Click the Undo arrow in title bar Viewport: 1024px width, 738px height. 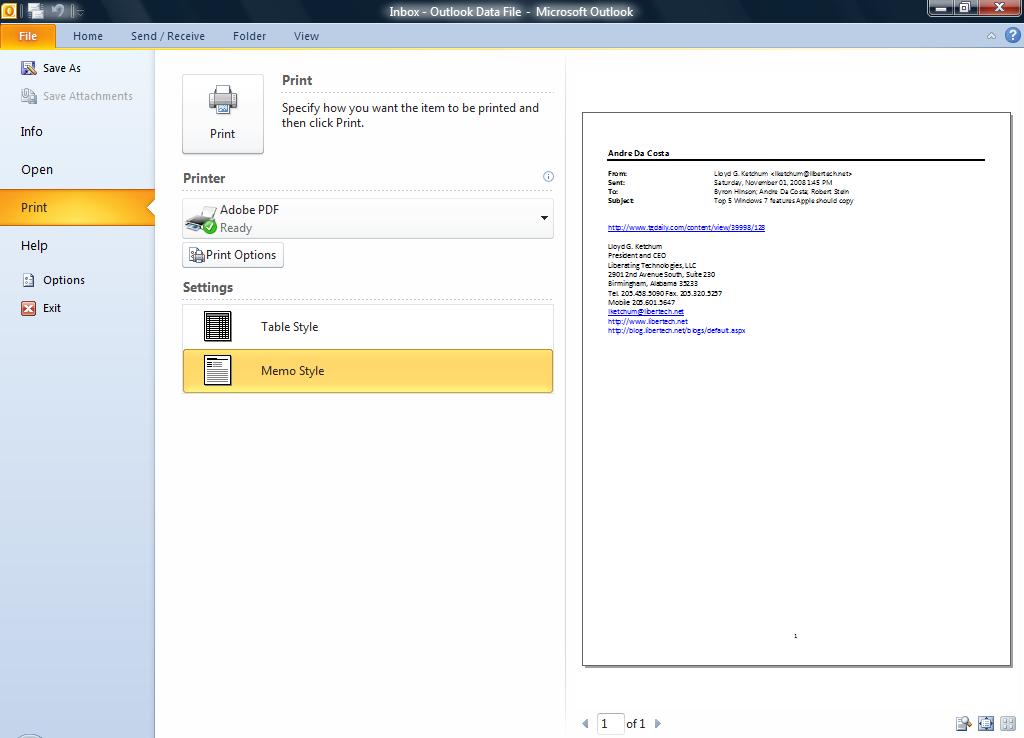57,10
